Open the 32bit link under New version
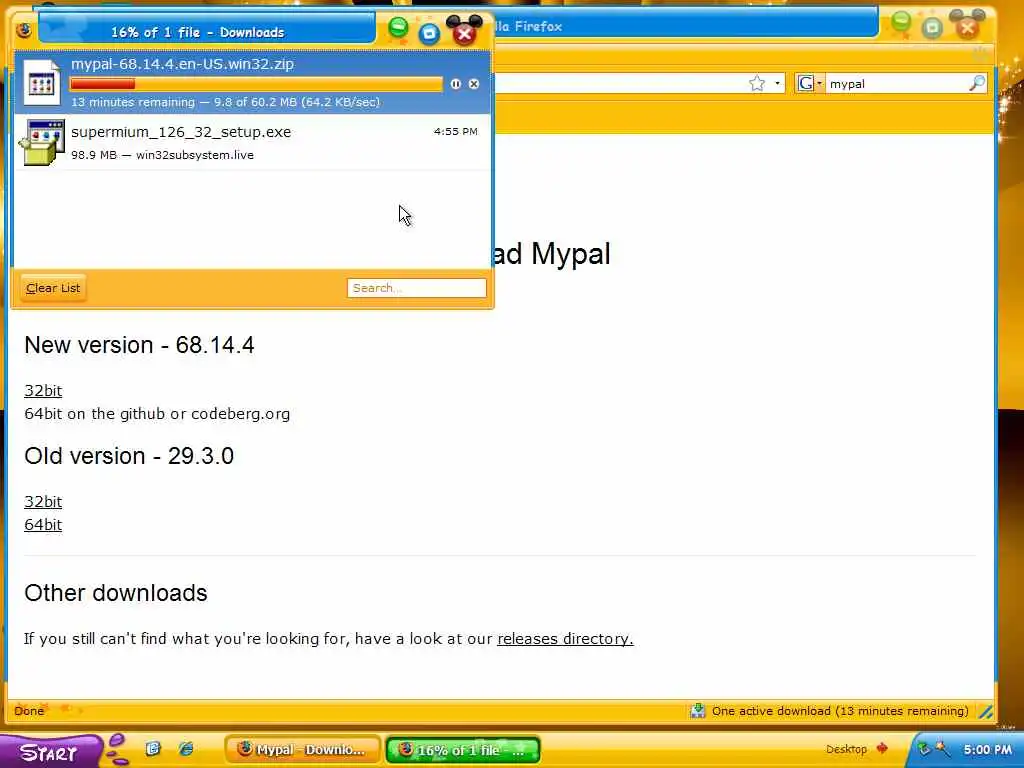Image resolution: width=1024 pixels, height=768 pixels. point(43,391)
